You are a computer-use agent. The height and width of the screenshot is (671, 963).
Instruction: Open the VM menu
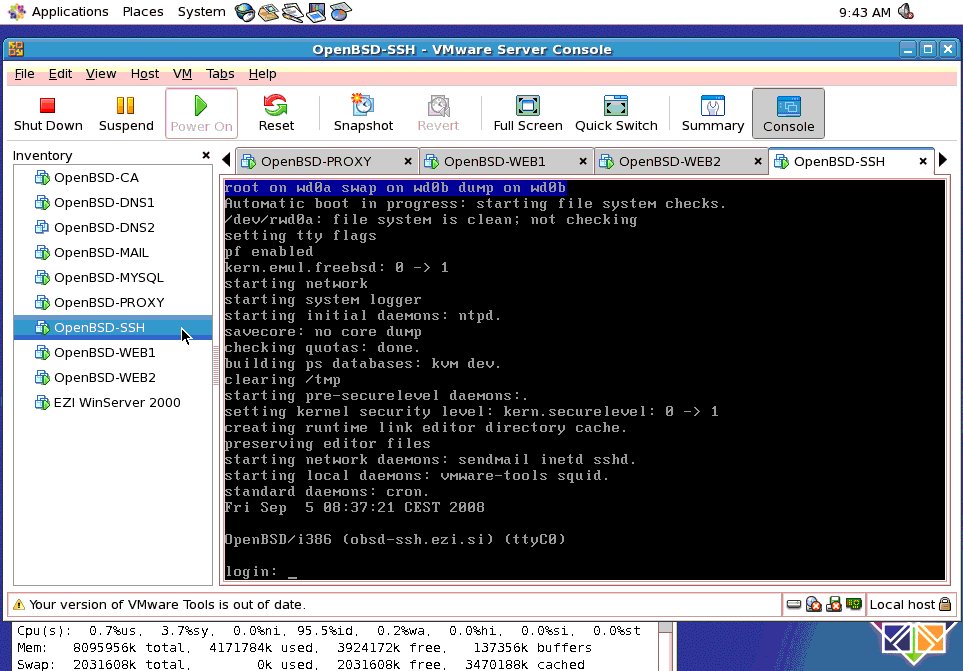pyautogui.click(x=182, y=74)
